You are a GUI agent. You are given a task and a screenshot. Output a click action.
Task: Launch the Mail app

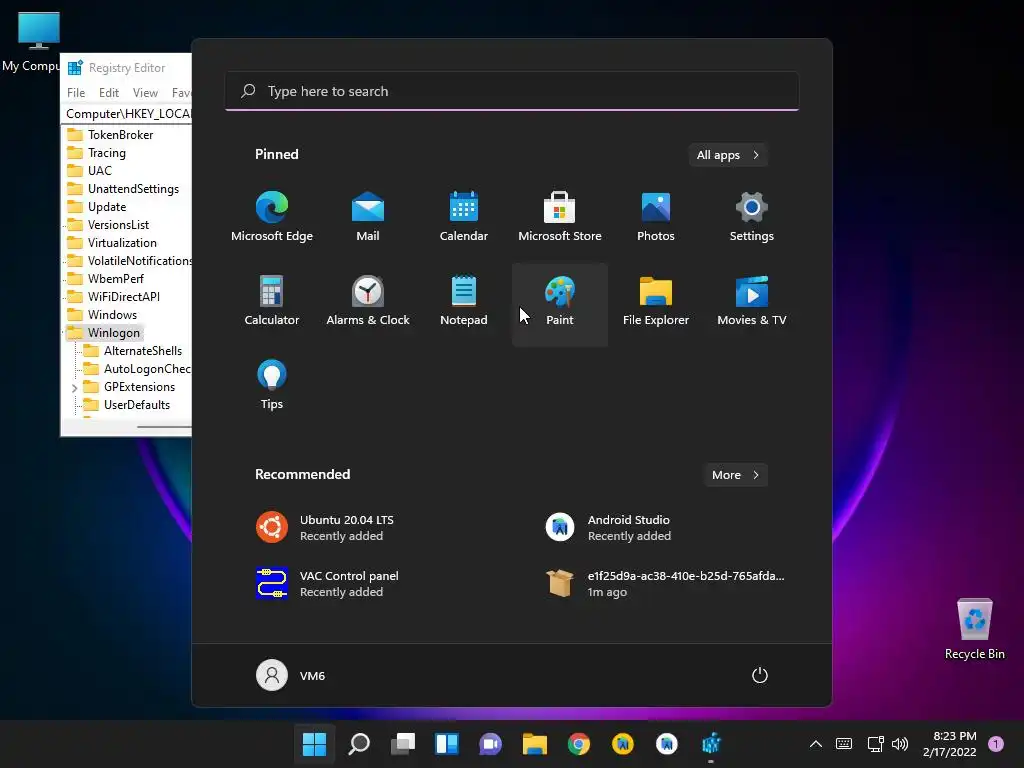[368, 219]
